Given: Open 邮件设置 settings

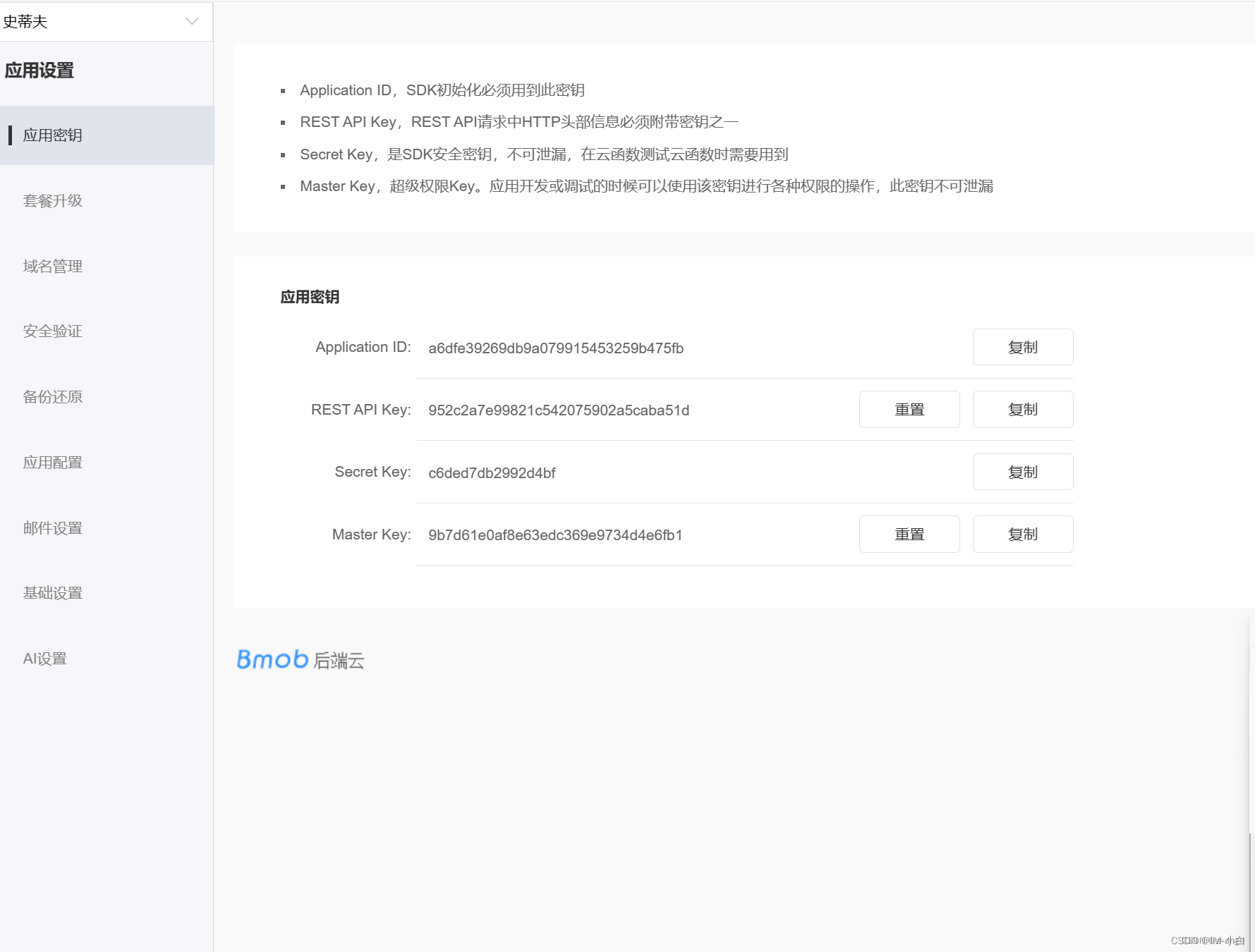Looking at the screenshot, I should point(51,527).
